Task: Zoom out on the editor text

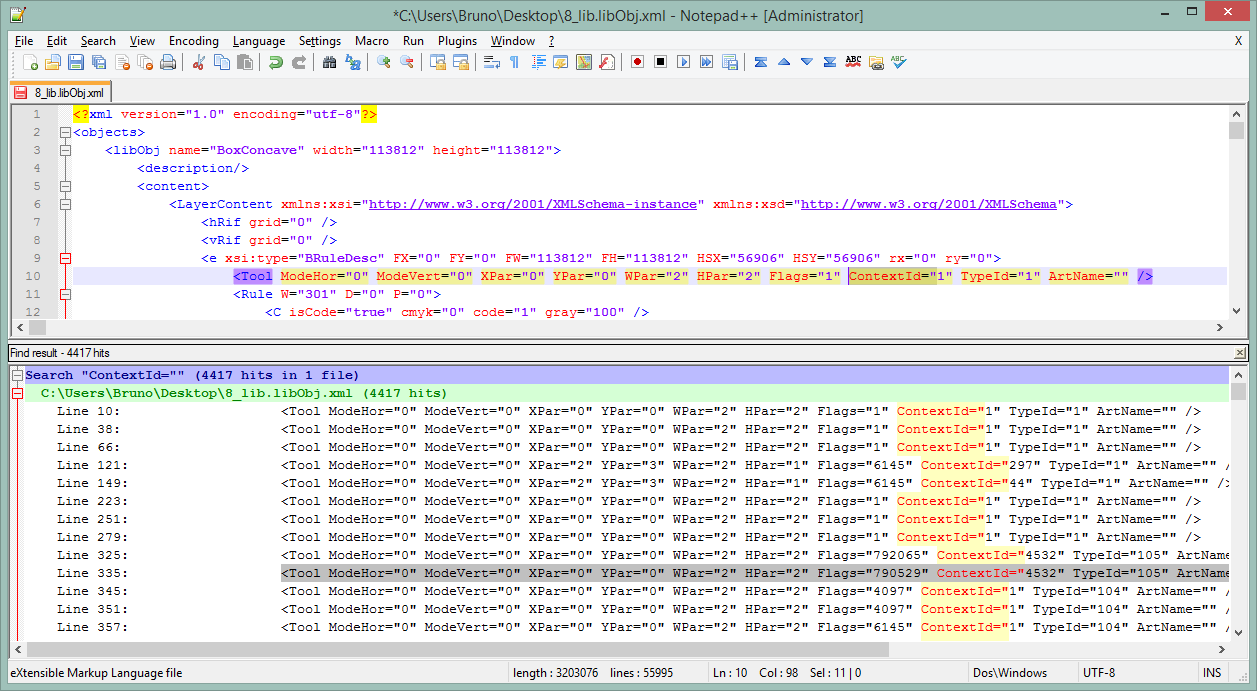Action: 407,62
